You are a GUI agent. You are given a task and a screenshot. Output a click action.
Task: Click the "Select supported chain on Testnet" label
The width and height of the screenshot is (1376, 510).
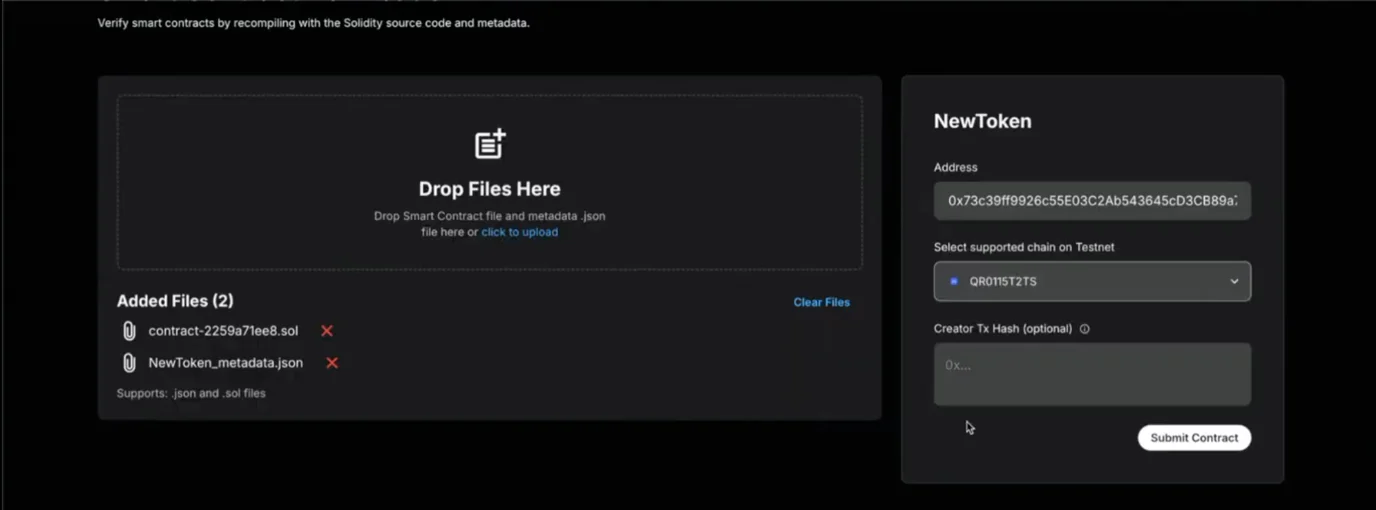(1023, 247)
